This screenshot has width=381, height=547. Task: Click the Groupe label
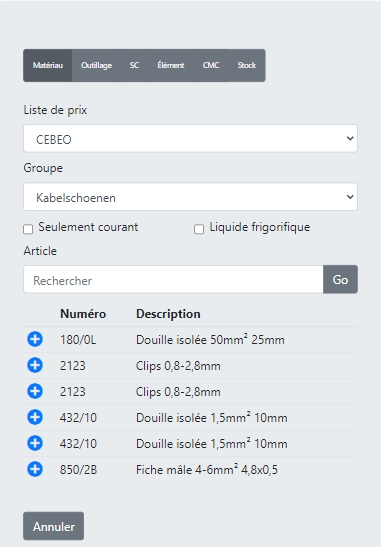click(x=43, y=168)
